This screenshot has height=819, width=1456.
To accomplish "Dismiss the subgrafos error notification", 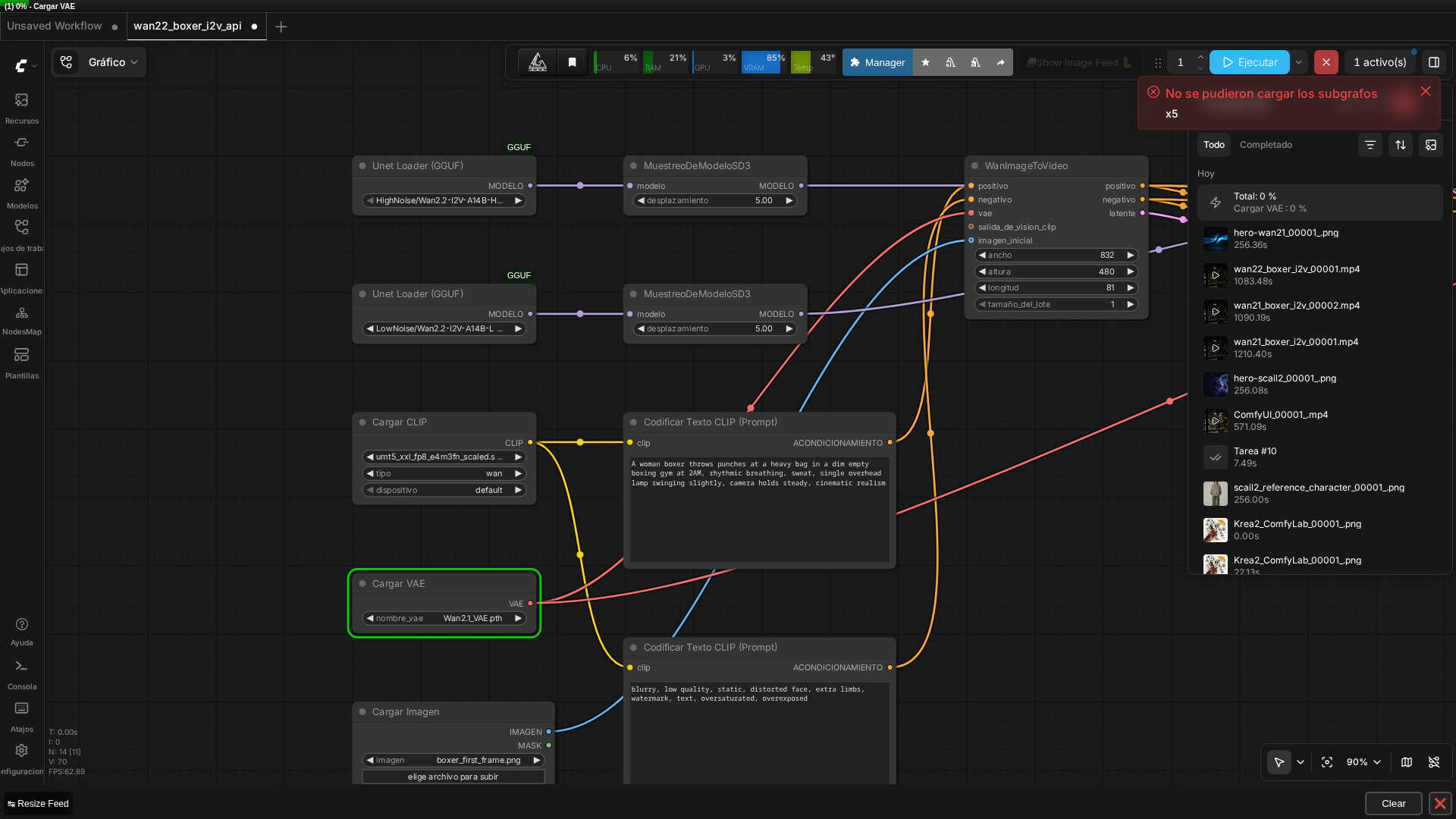I will coord(1426,91).
